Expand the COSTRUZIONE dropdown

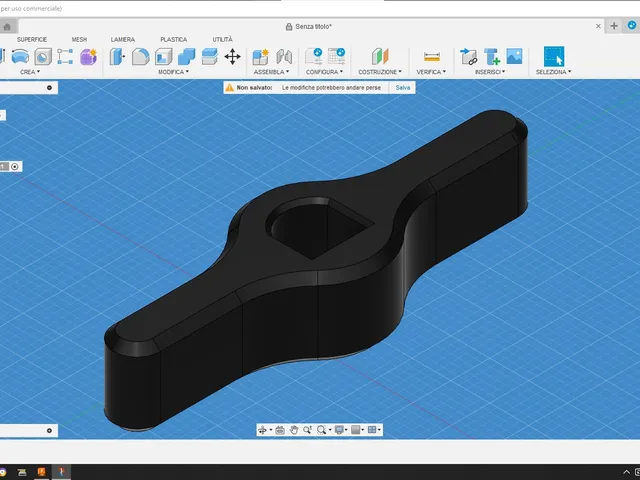[x=380, y=72]
